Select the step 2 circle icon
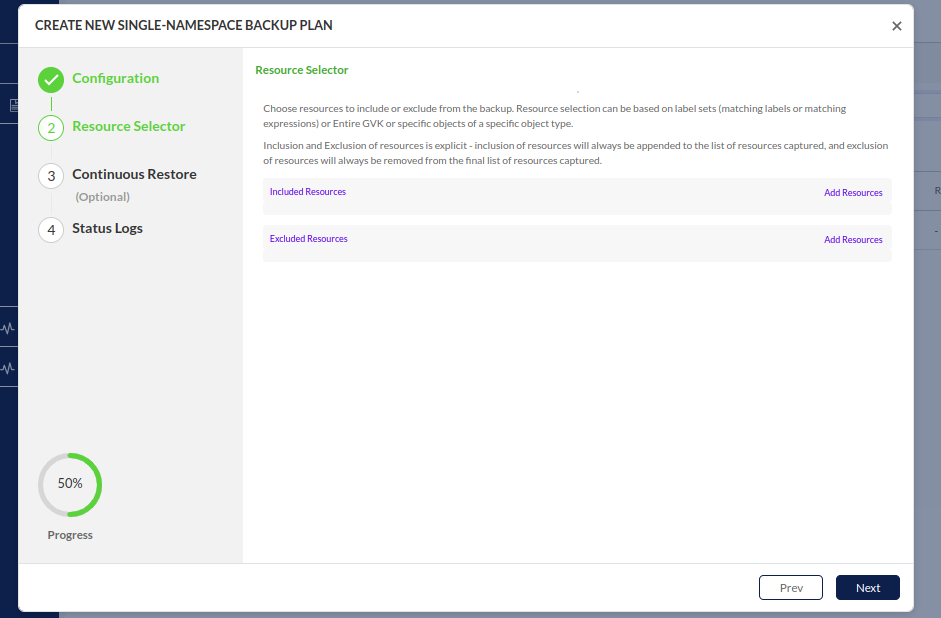Viewport: 941px width, 618px height. pyautogui.click(x=51, y=128)
